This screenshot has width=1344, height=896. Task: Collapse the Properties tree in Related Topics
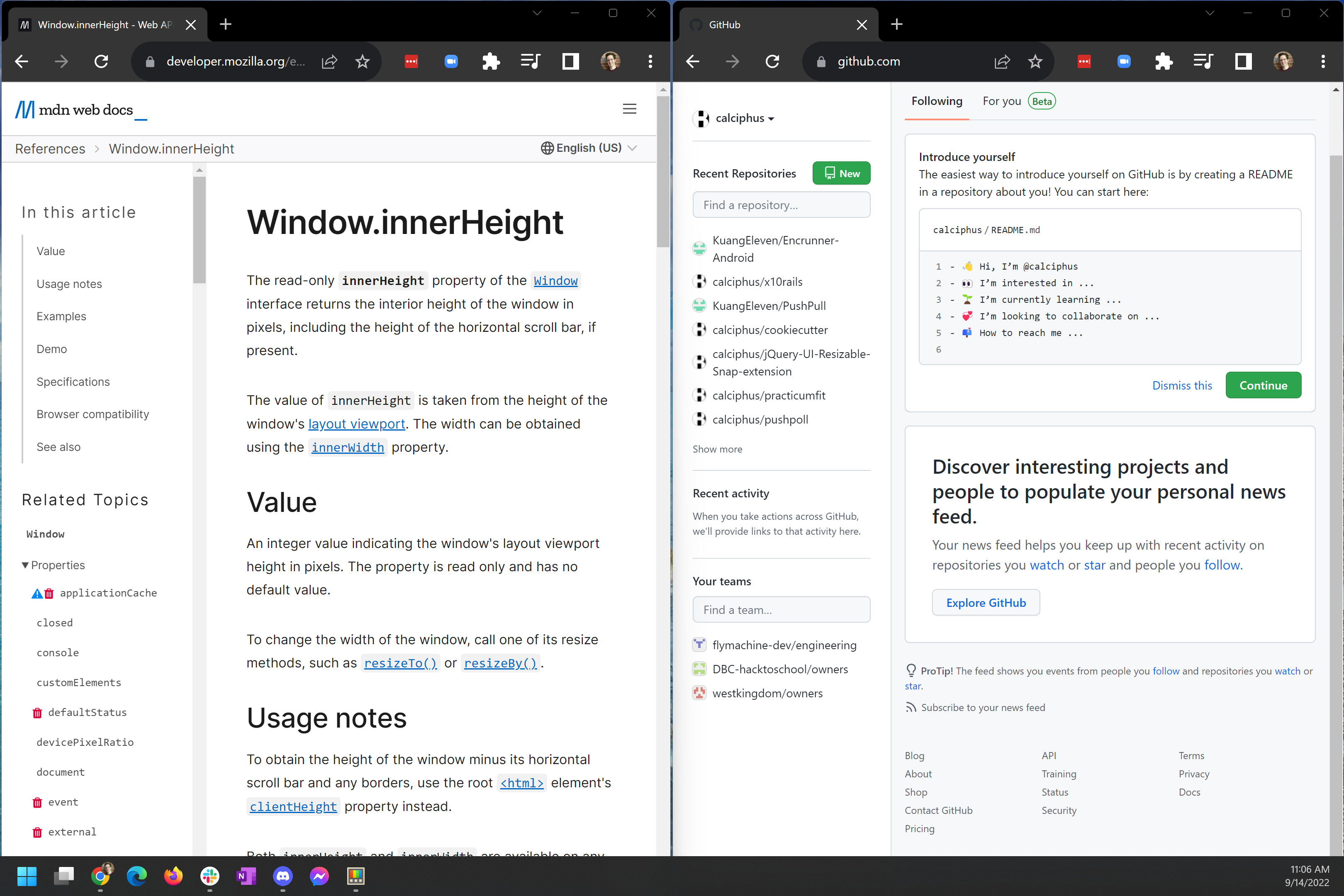tap(25, 565)
